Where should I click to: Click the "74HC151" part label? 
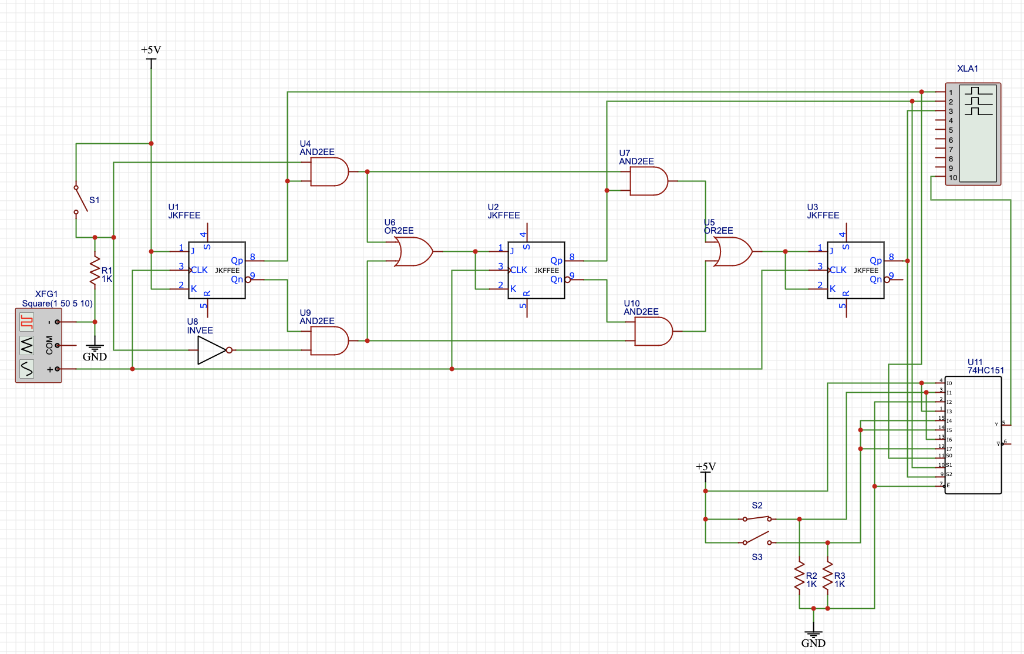[x=985, y=370]
